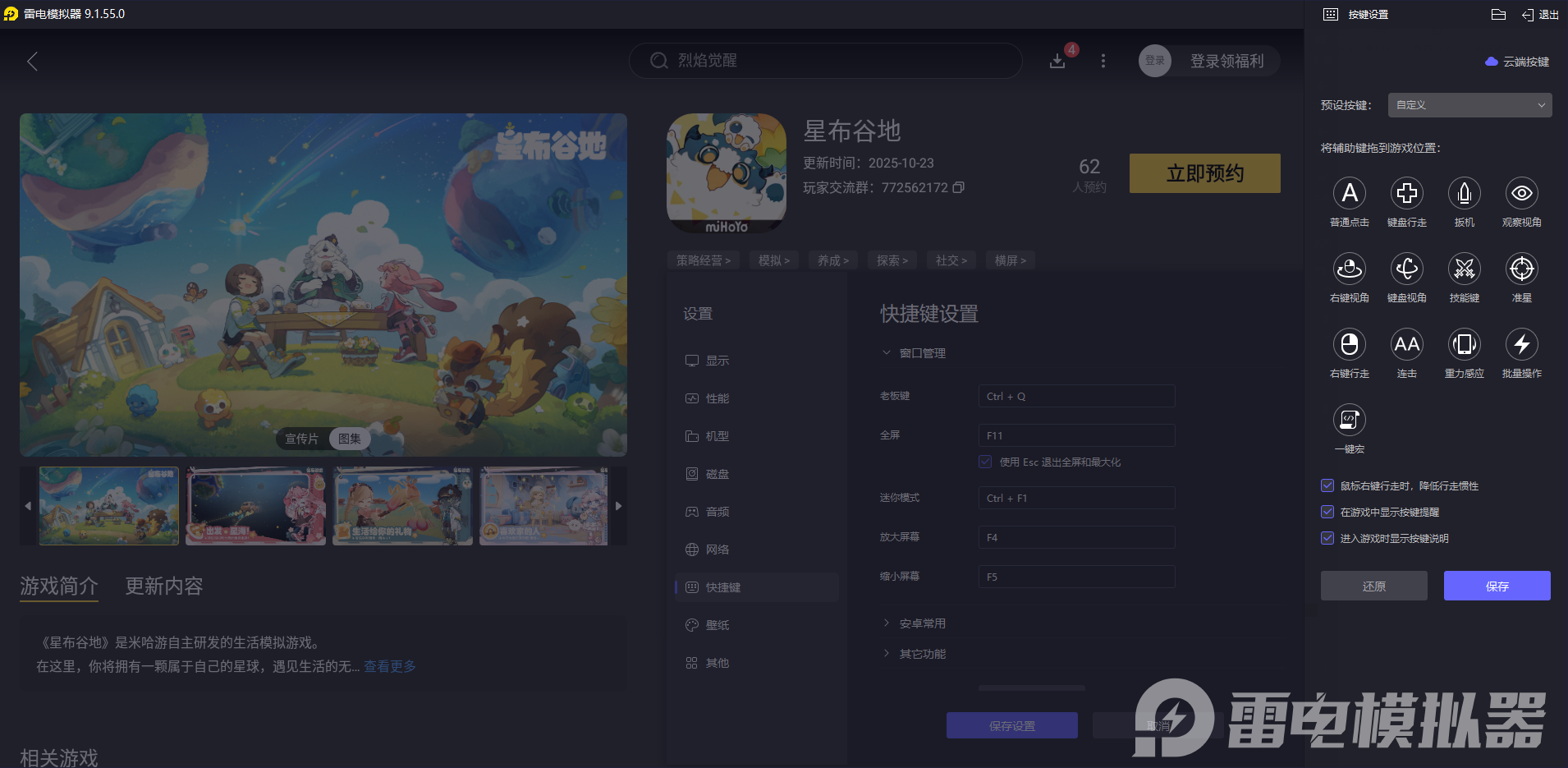Select the 技能键 skill key icon

point(1464,269)
